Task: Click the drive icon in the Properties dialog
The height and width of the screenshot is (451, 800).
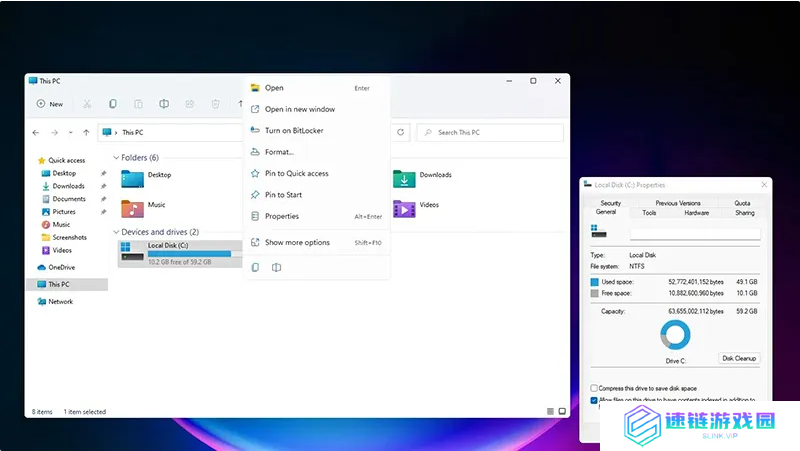Action: (x=598, y=231)
